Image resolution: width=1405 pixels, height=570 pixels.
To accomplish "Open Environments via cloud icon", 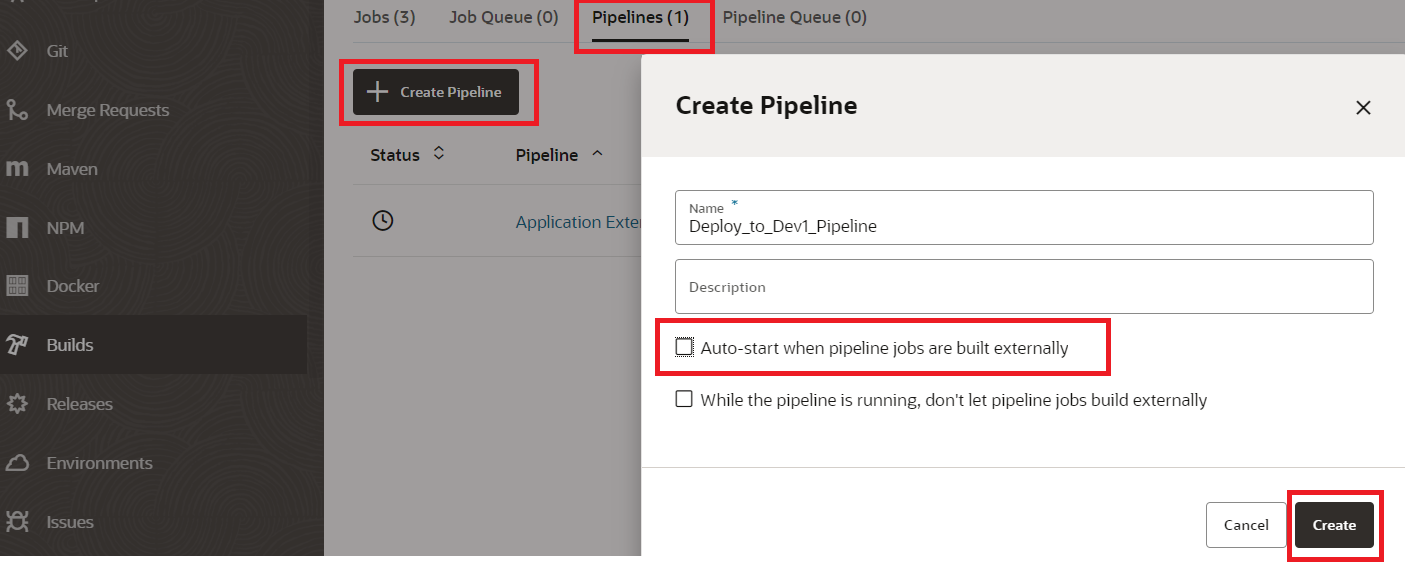I will [x=17, y=463].
